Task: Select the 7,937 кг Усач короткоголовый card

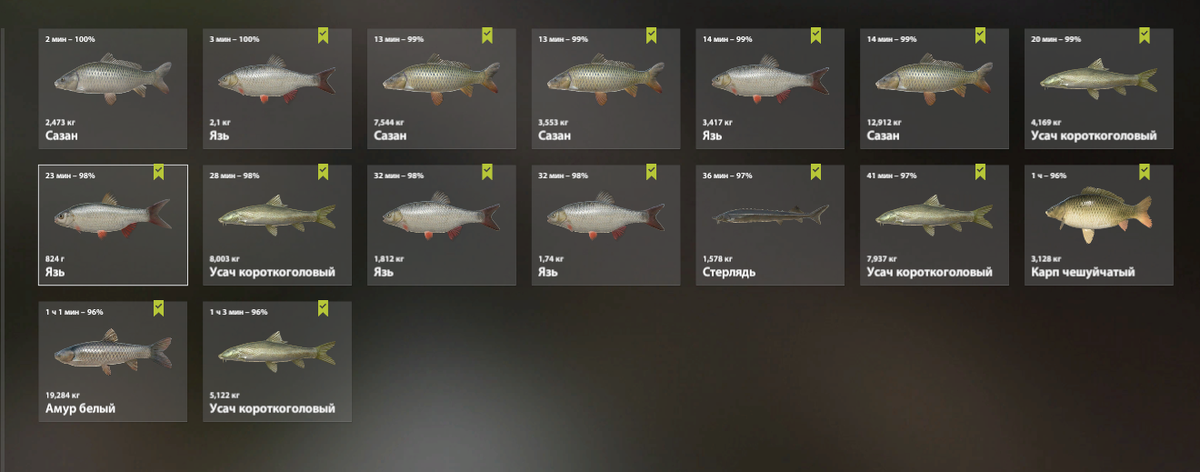Action: [933, 225]
